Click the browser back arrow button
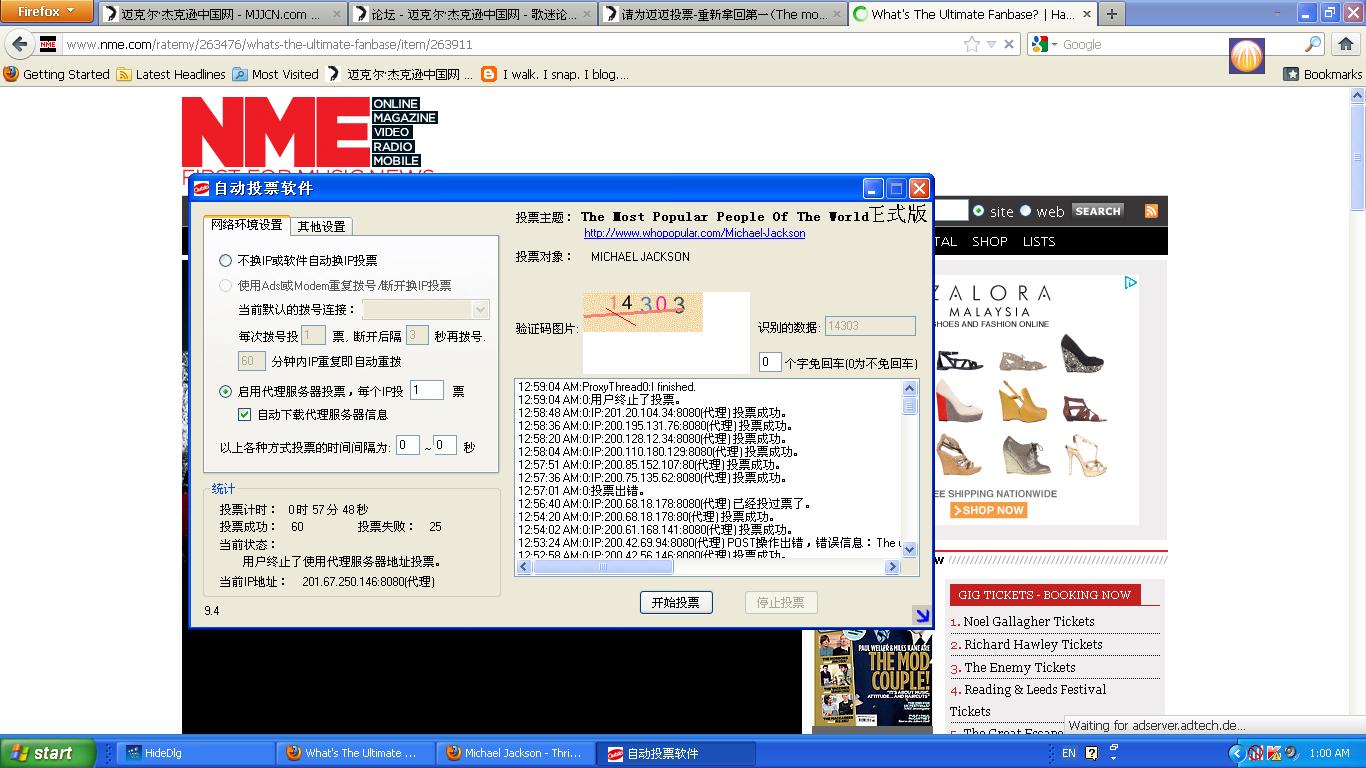 20,44
